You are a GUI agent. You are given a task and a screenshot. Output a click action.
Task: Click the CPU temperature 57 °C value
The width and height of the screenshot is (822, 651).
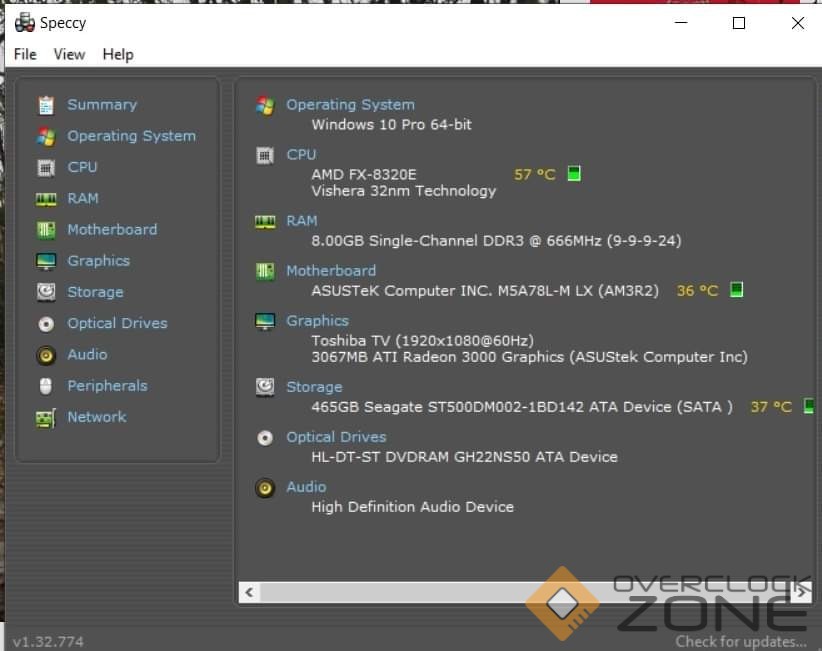pyautogui.click(x=534, y=174)
